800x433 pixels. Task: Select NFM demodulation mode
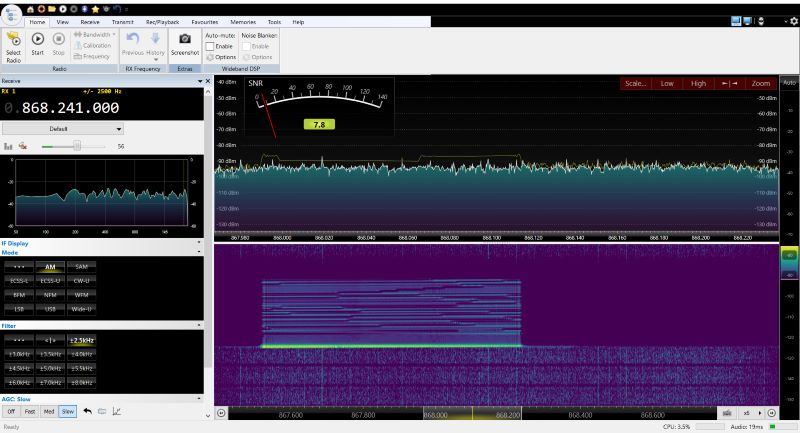pyautogui.click(x=49, y=294)
